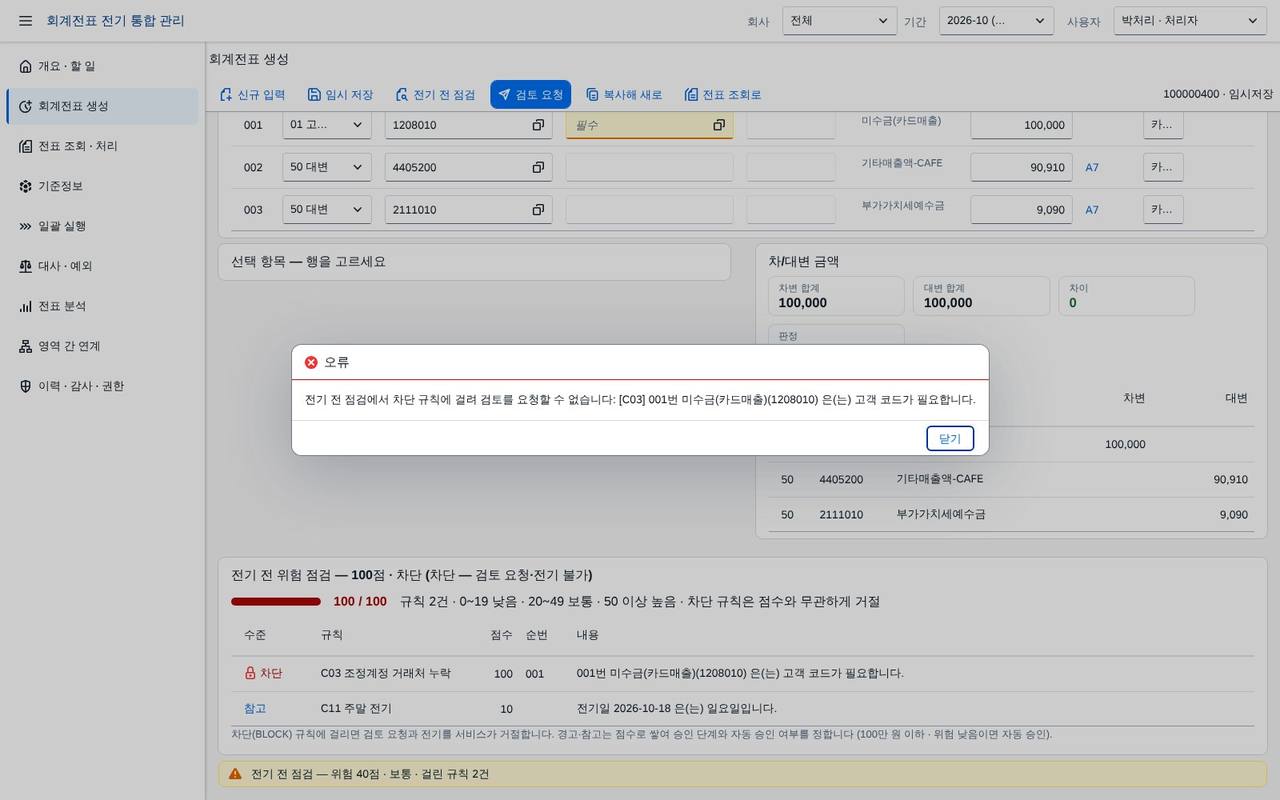The height and width of the screenshot is (800, 1280).
Task: Open the 기간 dropdown
Action: coord(996,21)
